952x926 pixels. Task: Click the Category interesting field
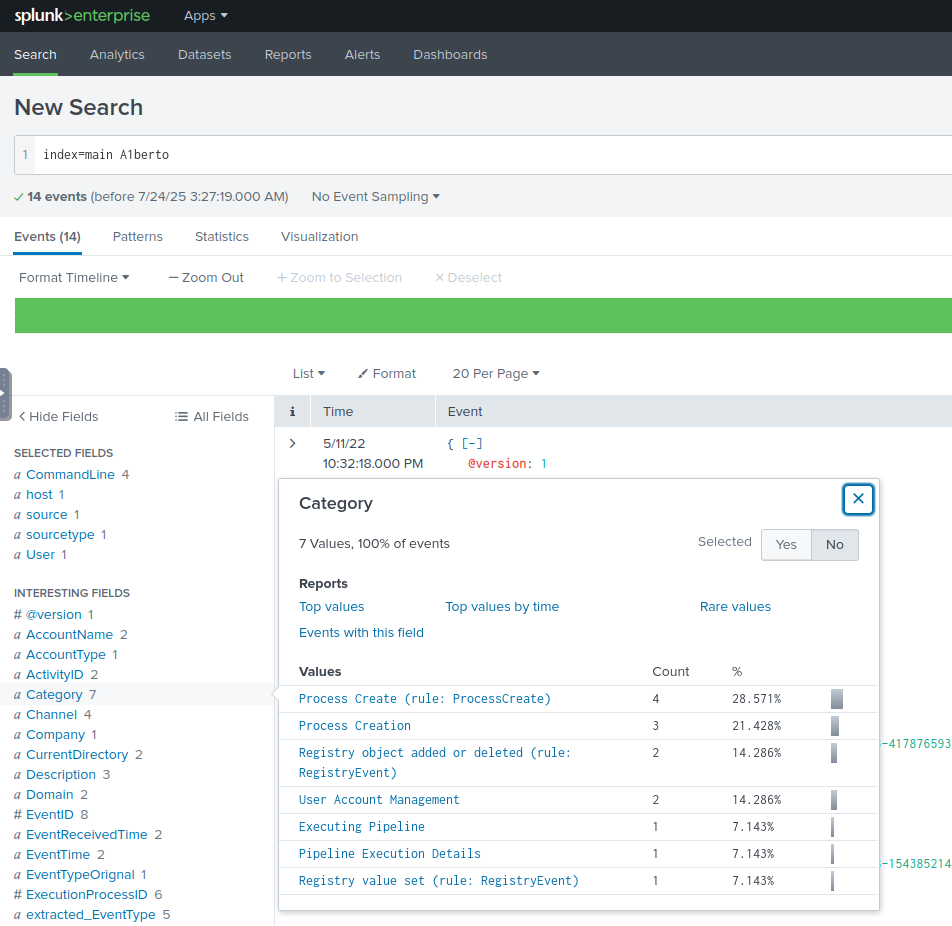click(54, 695)
